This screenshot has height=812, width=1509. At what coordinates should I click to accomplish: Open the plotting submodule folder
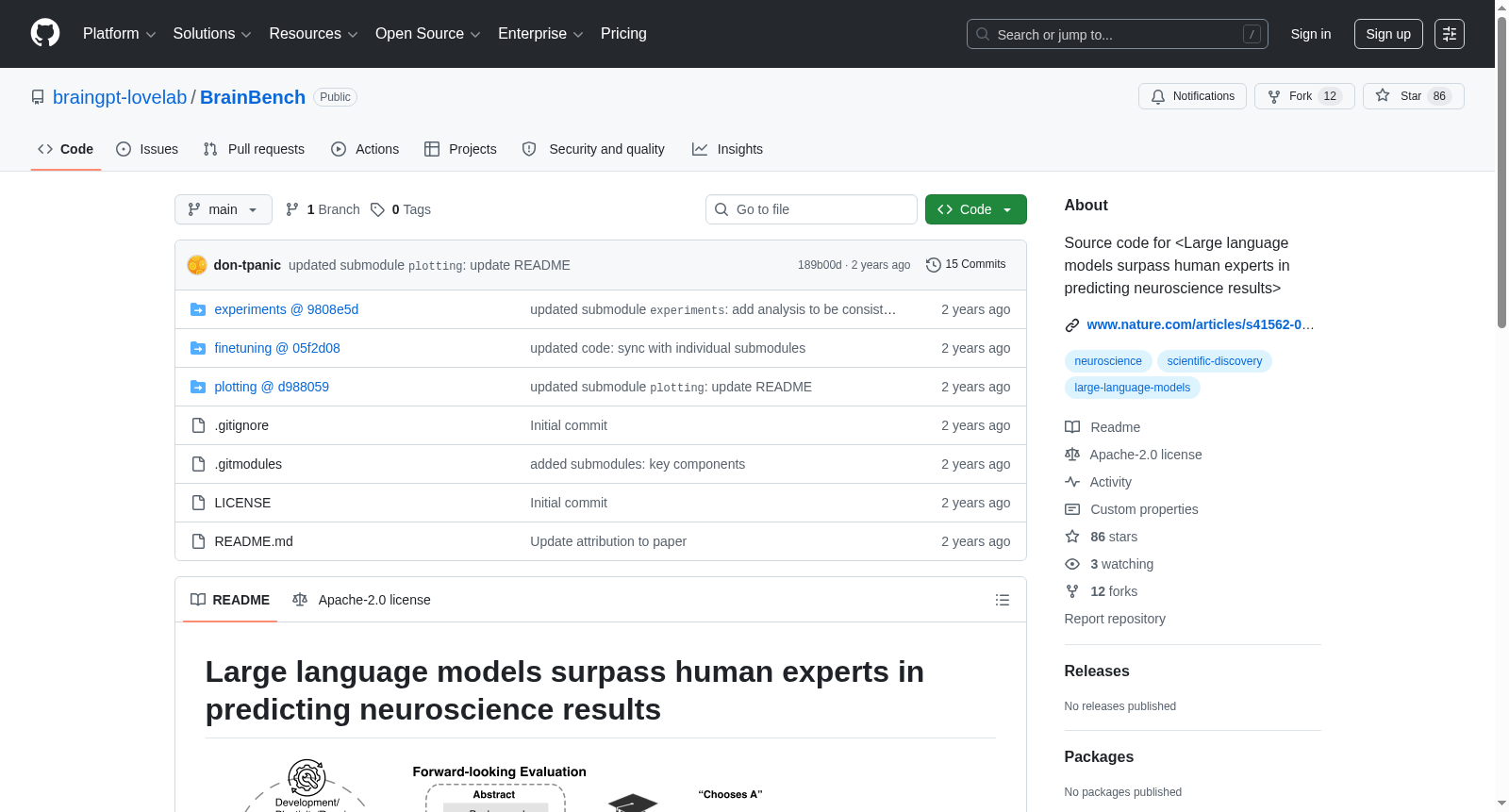272,387
